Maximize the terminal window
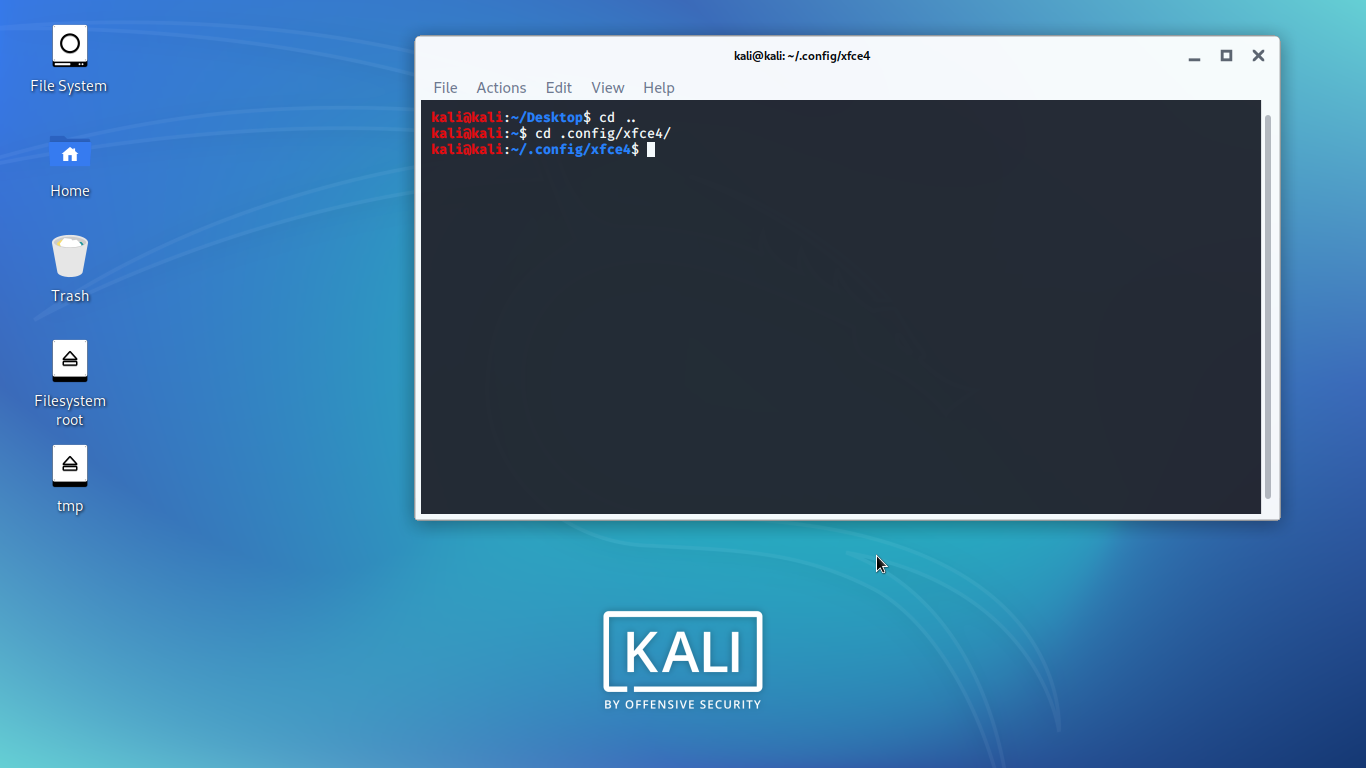The height and width of the screenshot is (768, 1366). (x=1226, y=56)
